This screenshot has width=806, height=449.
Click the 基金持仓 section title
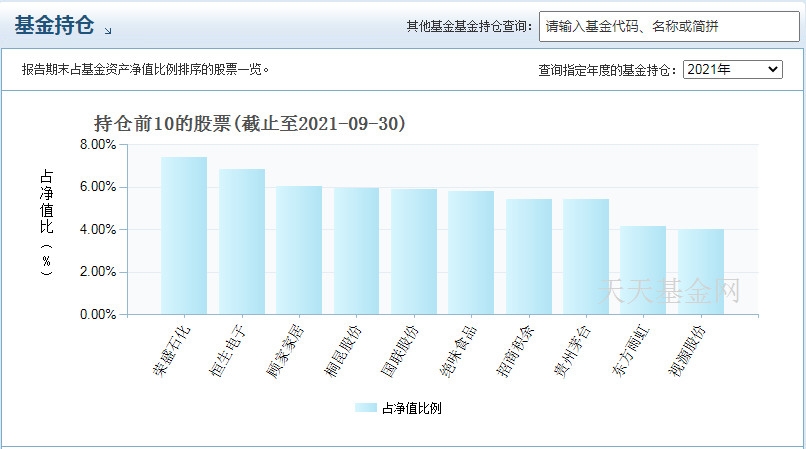coord(54,26)
